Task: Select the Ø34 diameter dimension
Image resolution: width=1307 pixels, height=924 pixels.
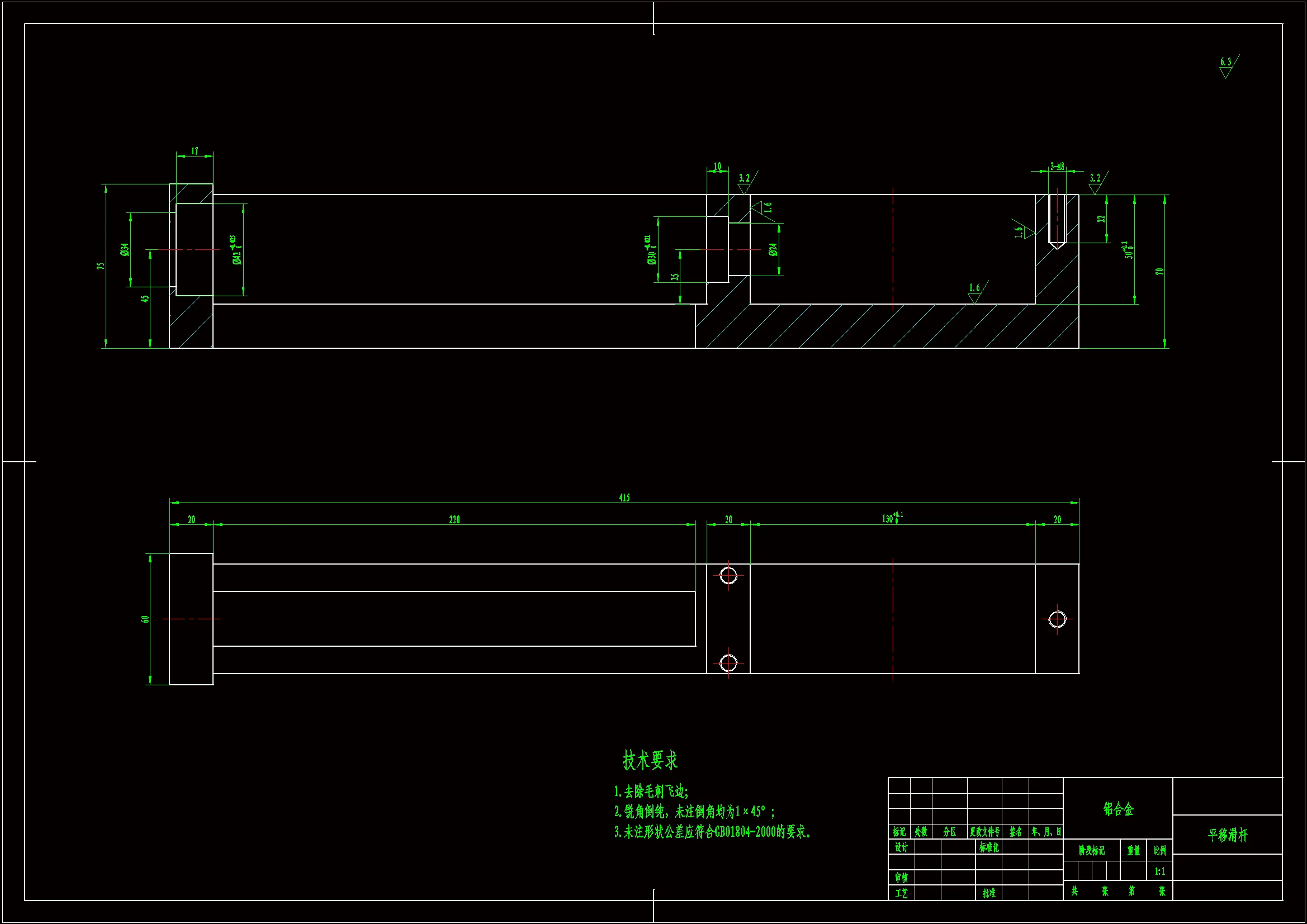Action: 125,249
